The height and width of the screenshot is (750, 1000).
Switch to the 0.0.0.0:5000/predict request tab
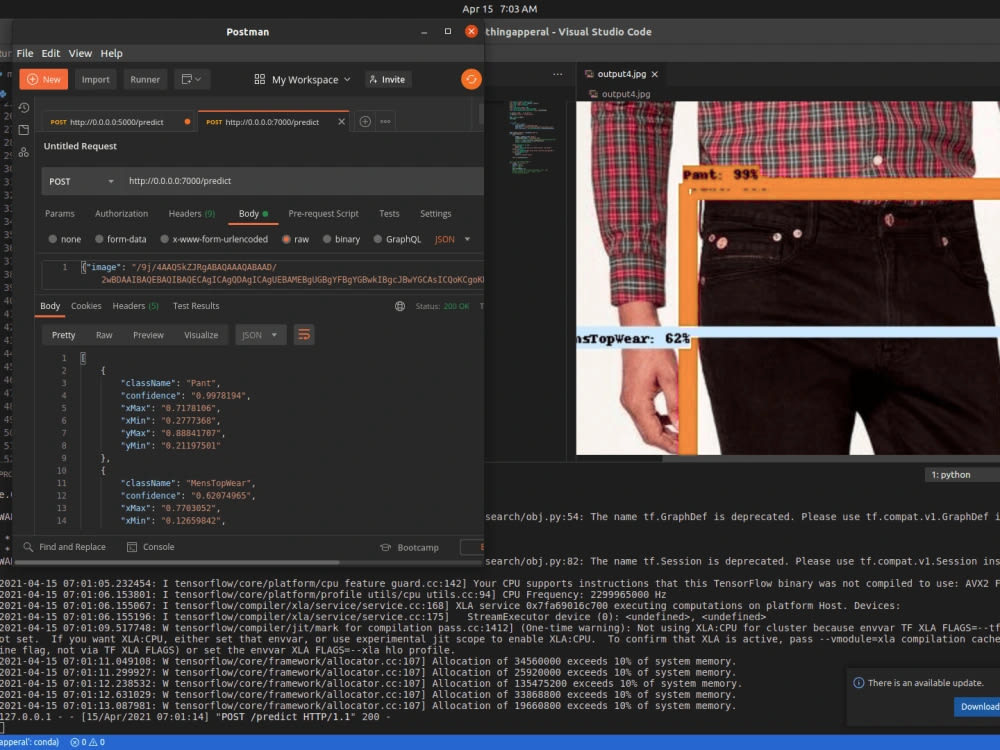point(119,122)
